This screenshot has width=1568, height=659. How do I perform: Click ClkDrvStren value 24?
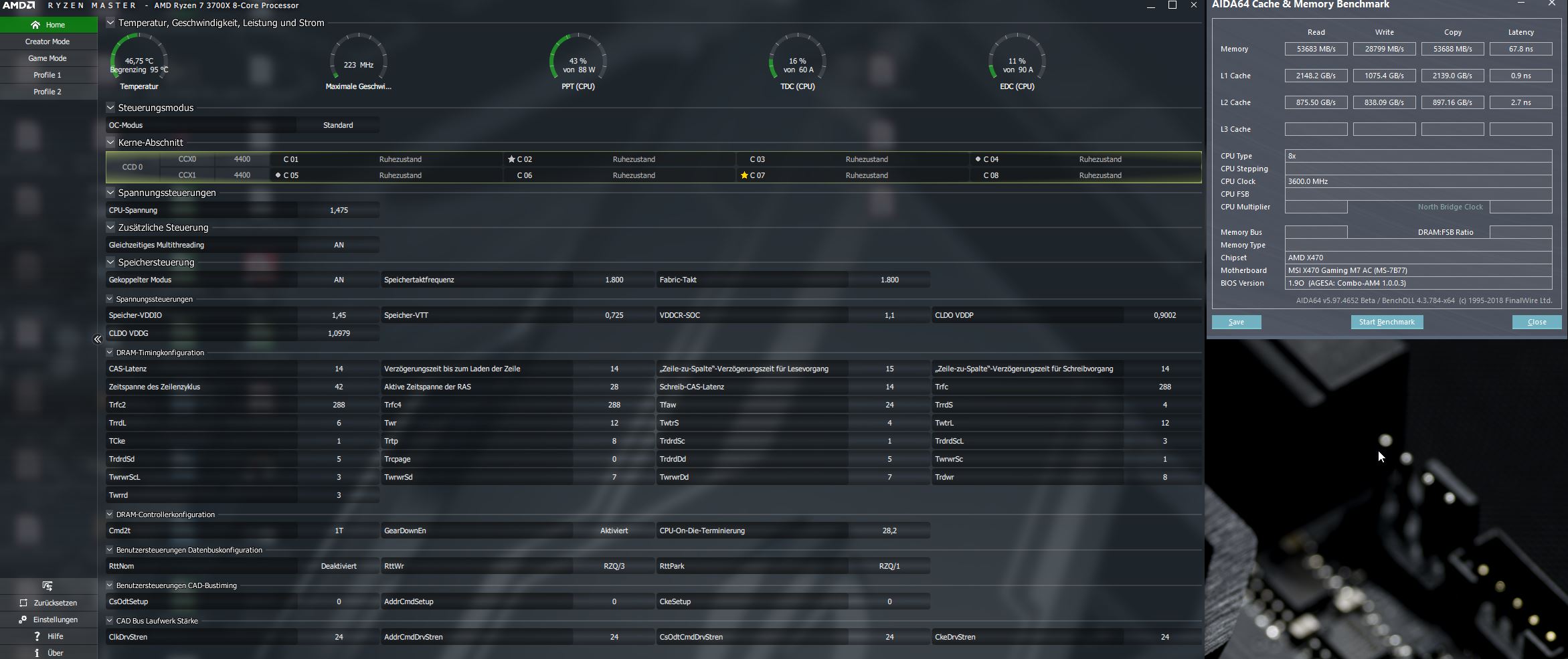tap(339, 637)
